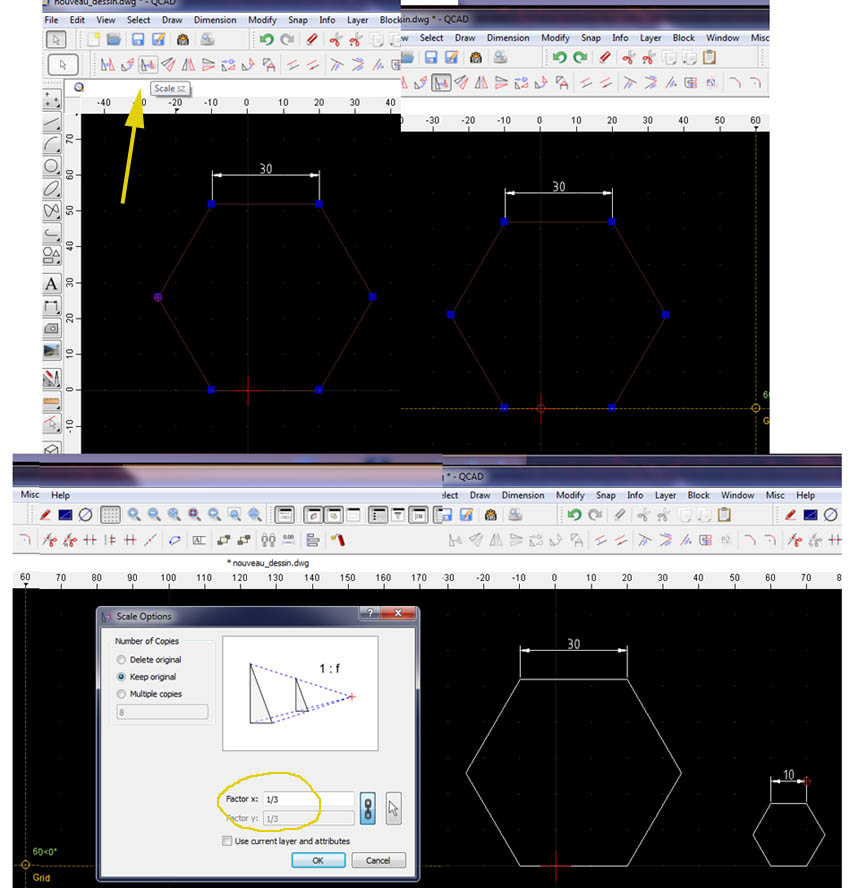Click Redo in the window with the Window menu
This screenshot has height=888, width=850.
click(580, 57)
